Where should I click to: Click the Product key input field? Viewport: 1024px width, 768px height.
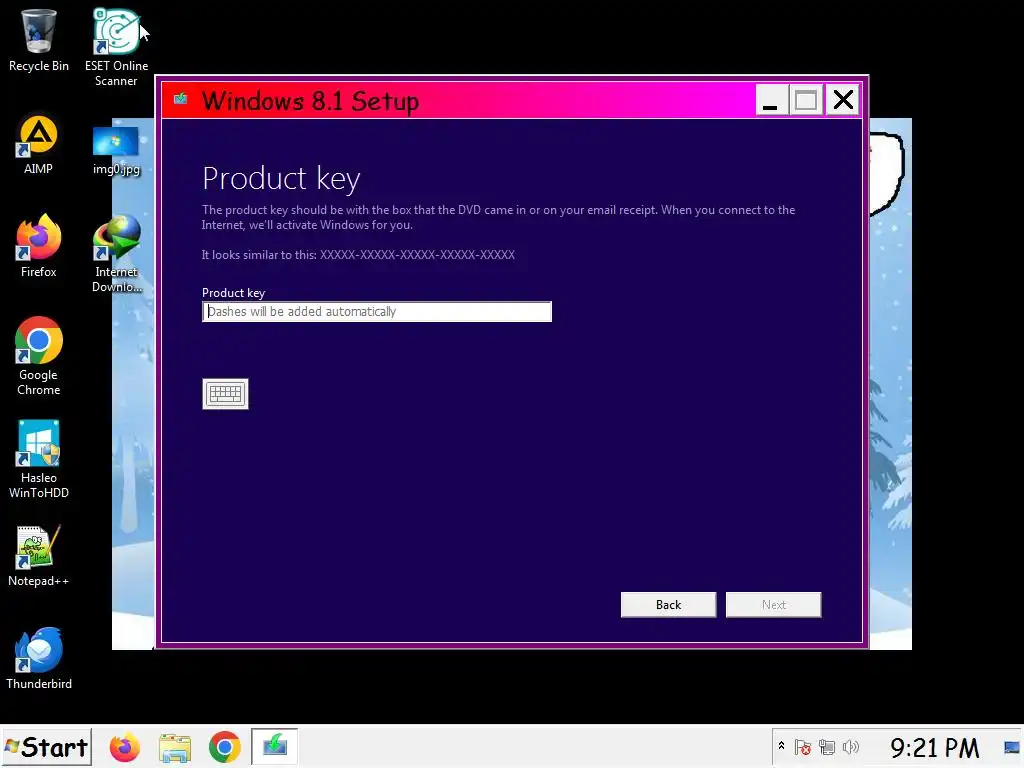(377, 312)
